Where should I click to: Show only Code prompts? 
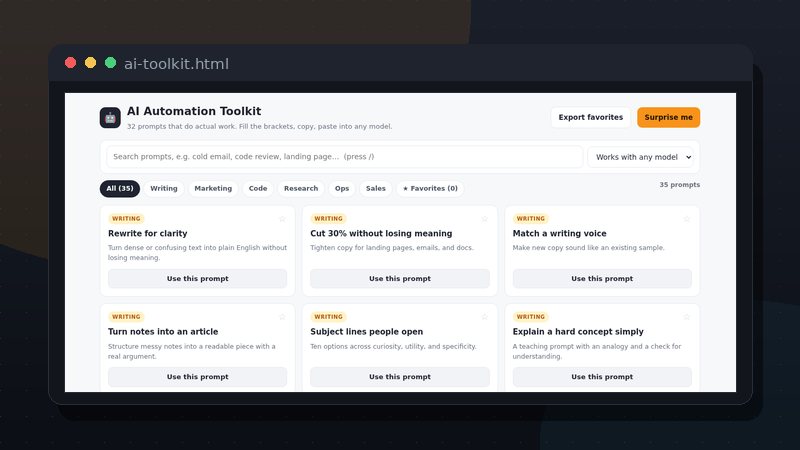click(x=258, y=188)
